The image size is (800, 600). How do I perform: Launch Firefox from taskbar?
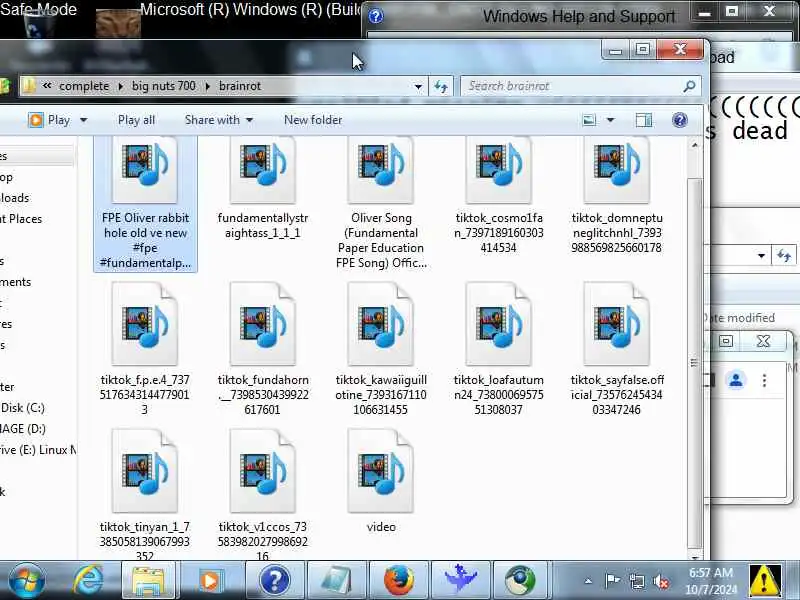coord(398,581)
